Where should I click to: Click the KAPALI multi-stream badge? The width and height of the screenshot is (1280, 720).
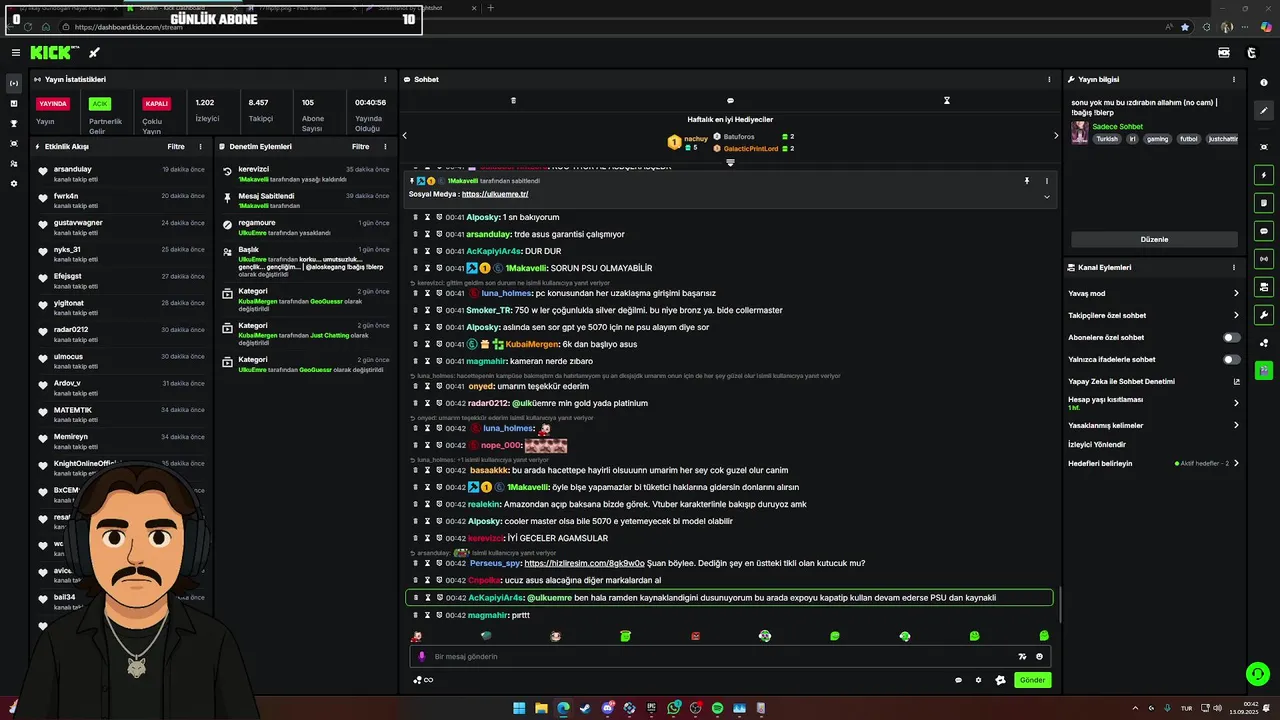pyautogui.click(x=156, y=103)
